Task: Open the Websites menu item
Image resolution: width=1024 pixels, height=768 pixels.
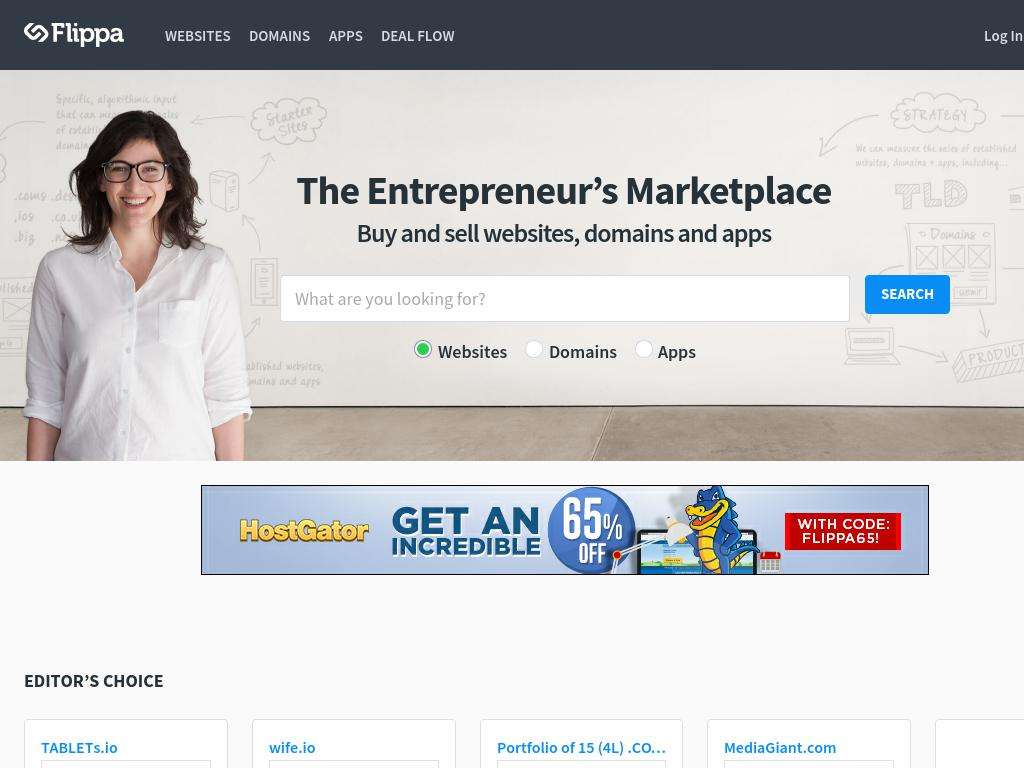Action: (197, 36)
